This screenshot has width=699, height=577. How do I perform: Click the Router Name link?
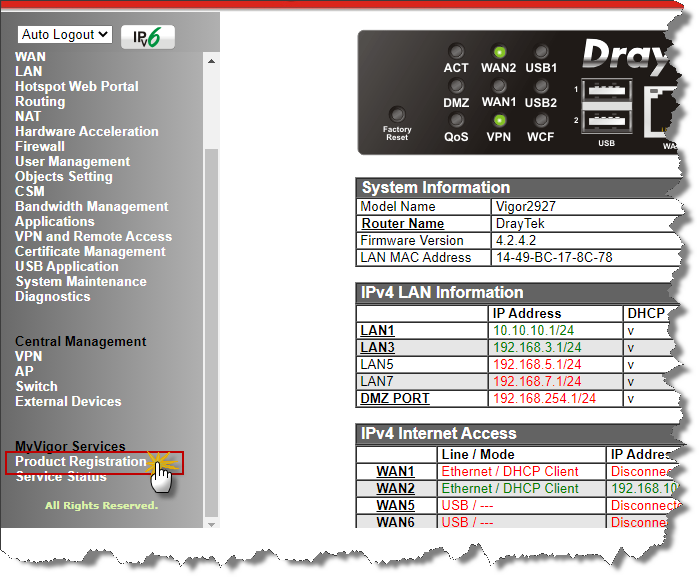[x=403, y=223]
